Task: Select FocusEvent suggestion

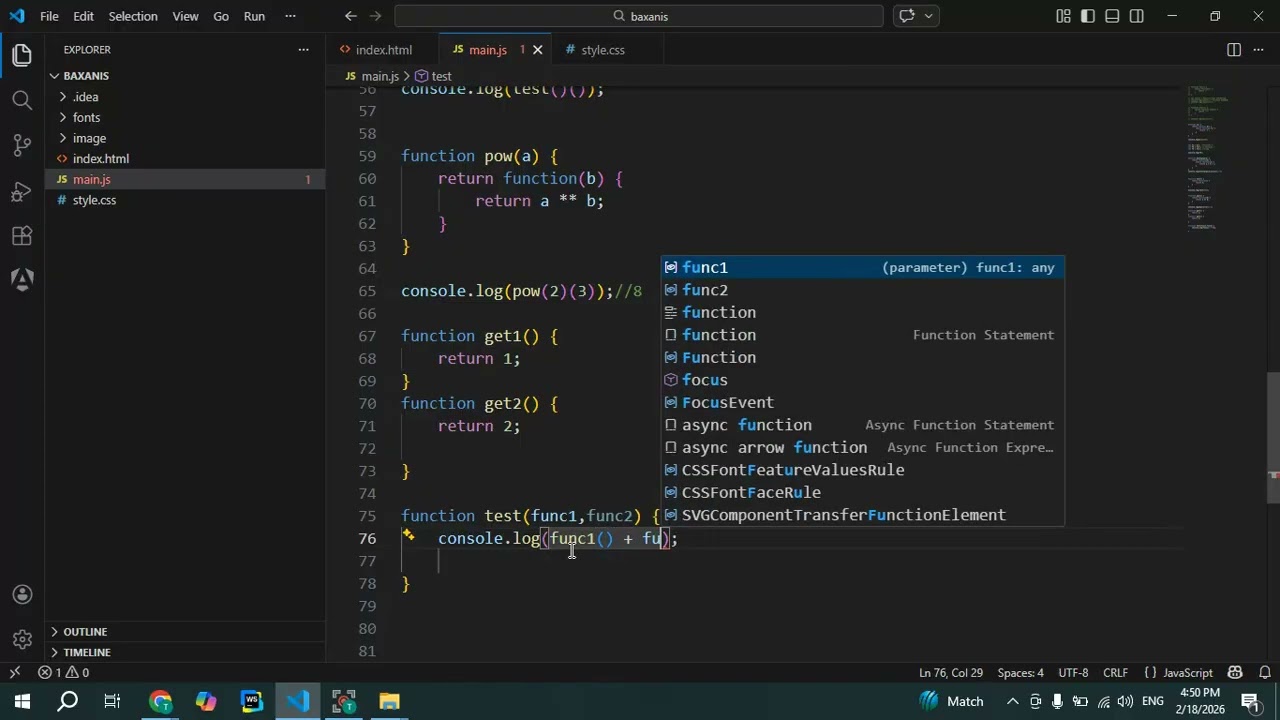Action: click(x=862, y=402)
